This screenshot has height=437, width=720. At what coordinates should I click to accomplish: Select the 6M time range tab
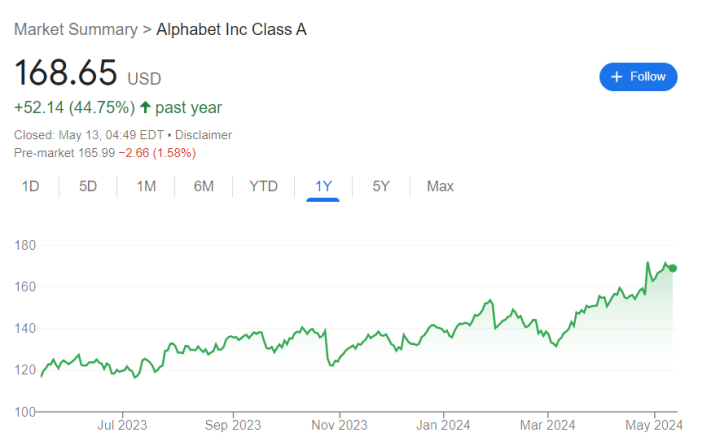point(203,186)
